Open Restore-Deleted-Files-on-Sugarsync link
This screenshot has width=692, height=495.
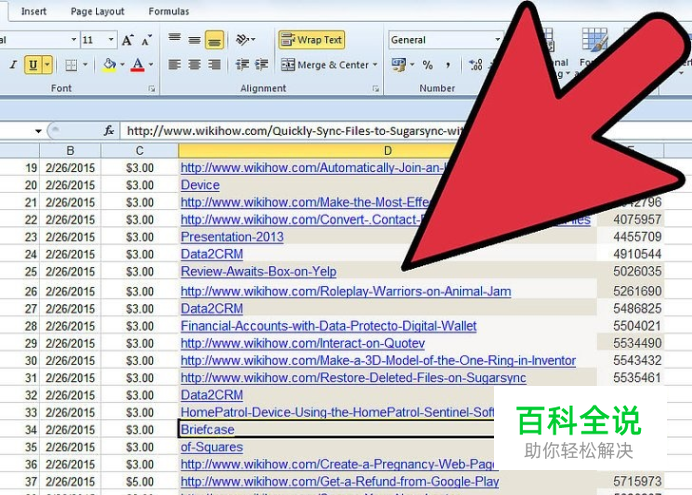coord(354,378)
